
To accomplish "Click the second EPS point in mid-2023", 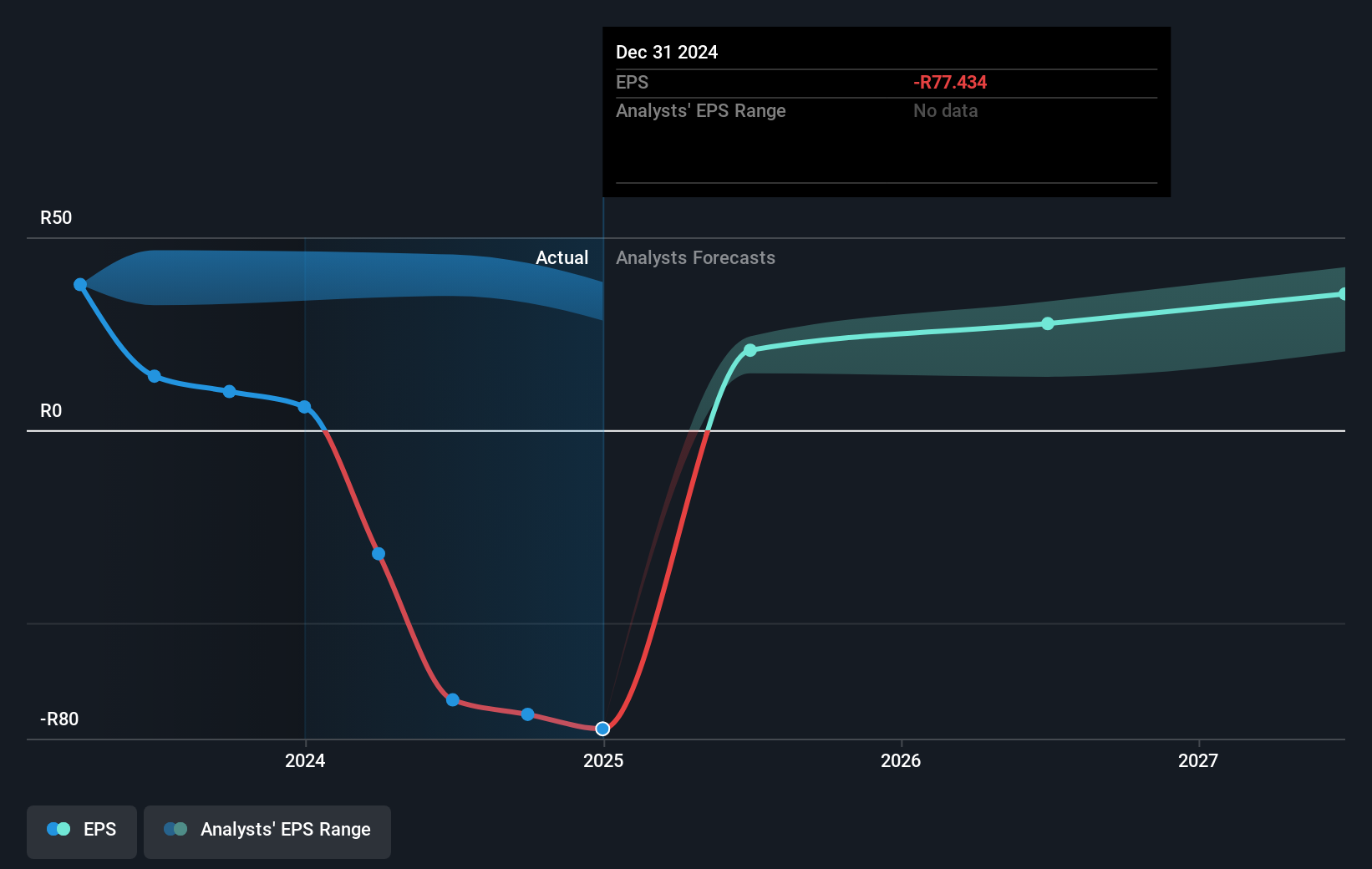I will pyautogui.click(x=155, y=376).
